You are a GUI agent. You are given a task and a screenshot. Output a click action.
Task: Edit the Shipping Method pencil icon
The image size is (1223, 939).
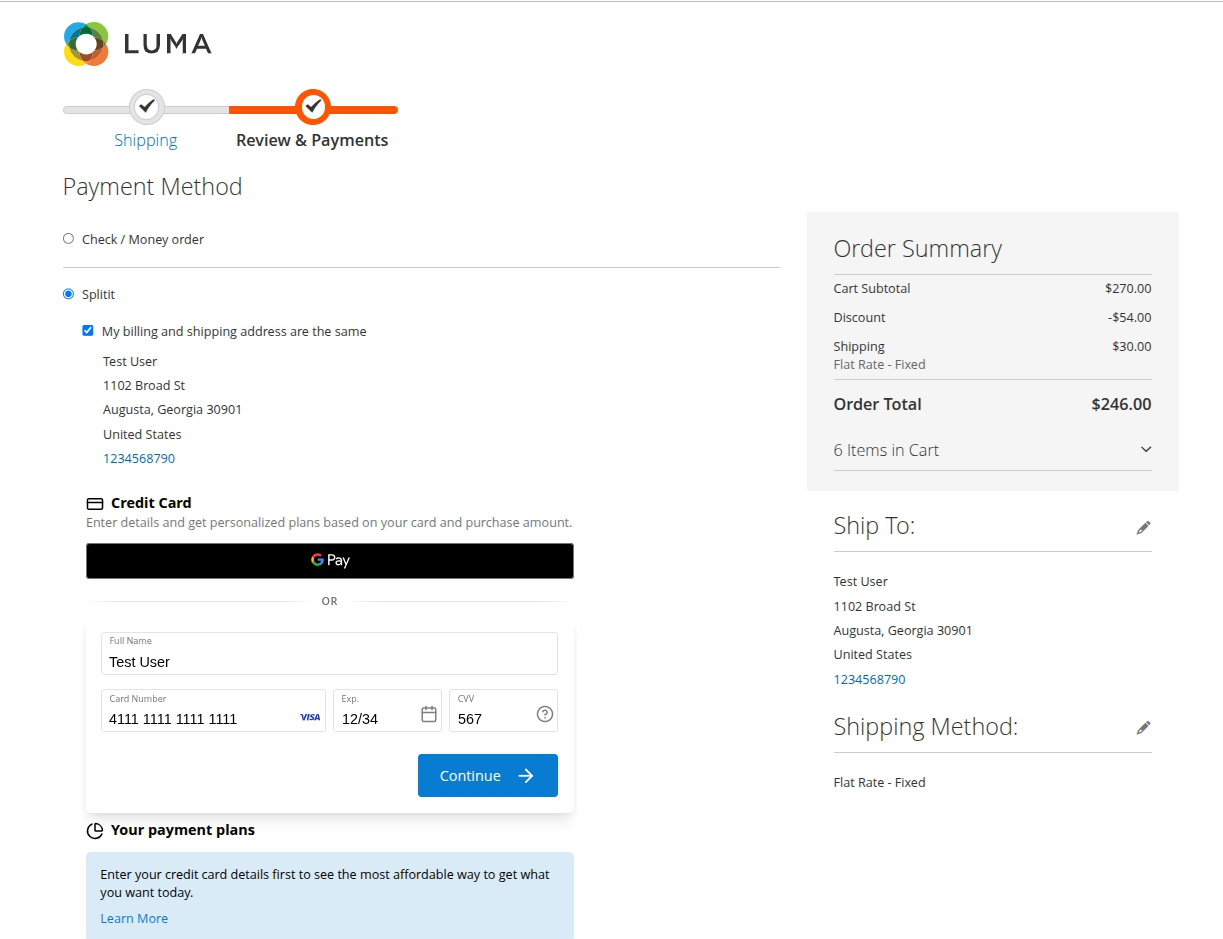[x=1144, y=727]
